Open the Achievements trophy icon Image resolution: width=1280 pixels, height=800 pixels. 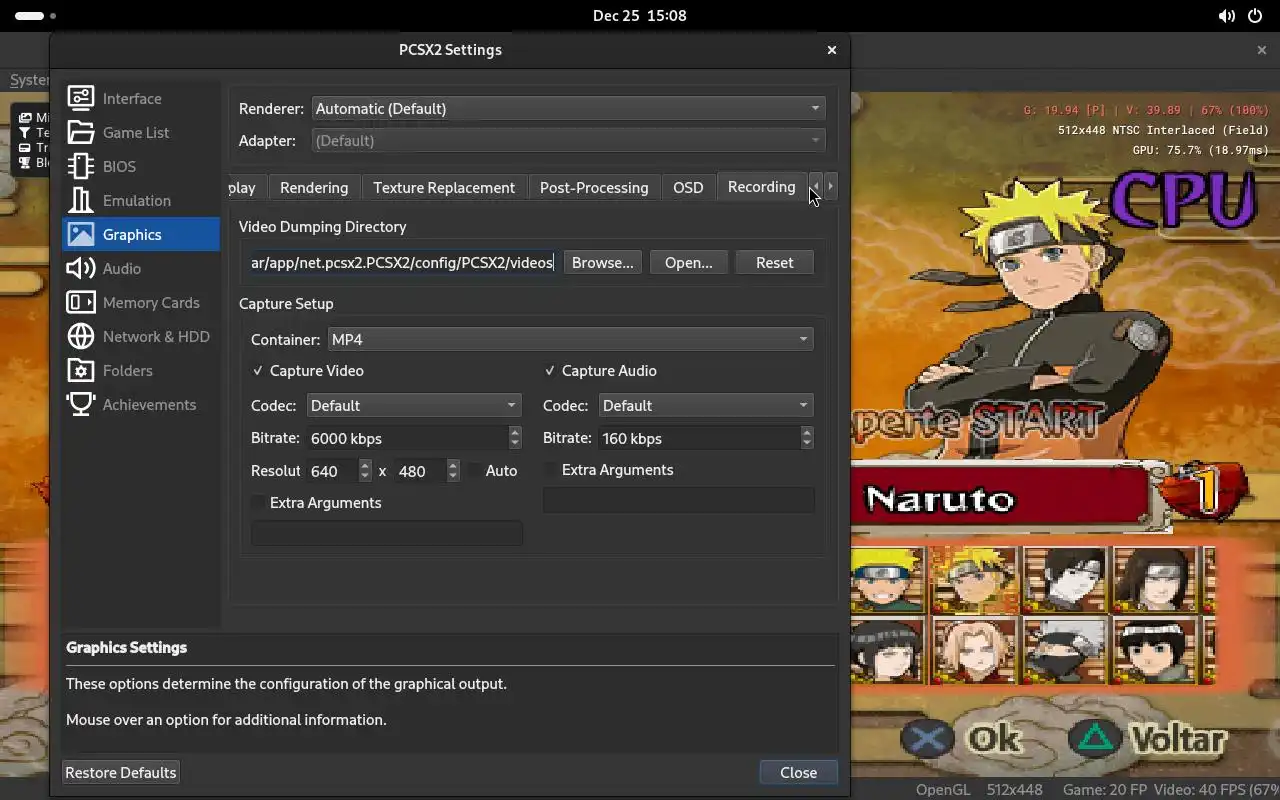tap(81, 404)
